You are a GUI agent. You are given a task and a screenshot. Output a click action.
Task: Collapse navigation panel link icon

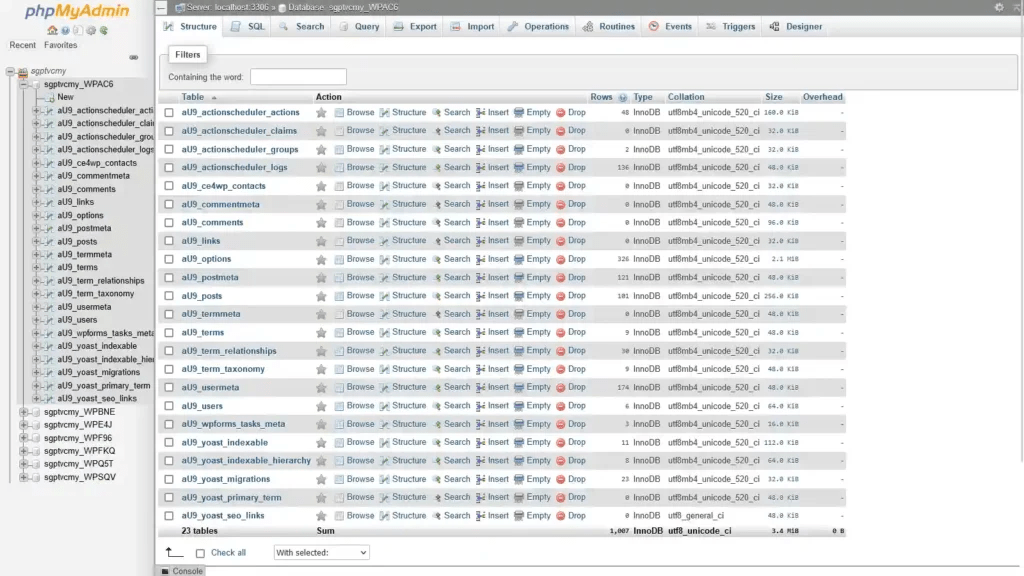pos(133,57)
